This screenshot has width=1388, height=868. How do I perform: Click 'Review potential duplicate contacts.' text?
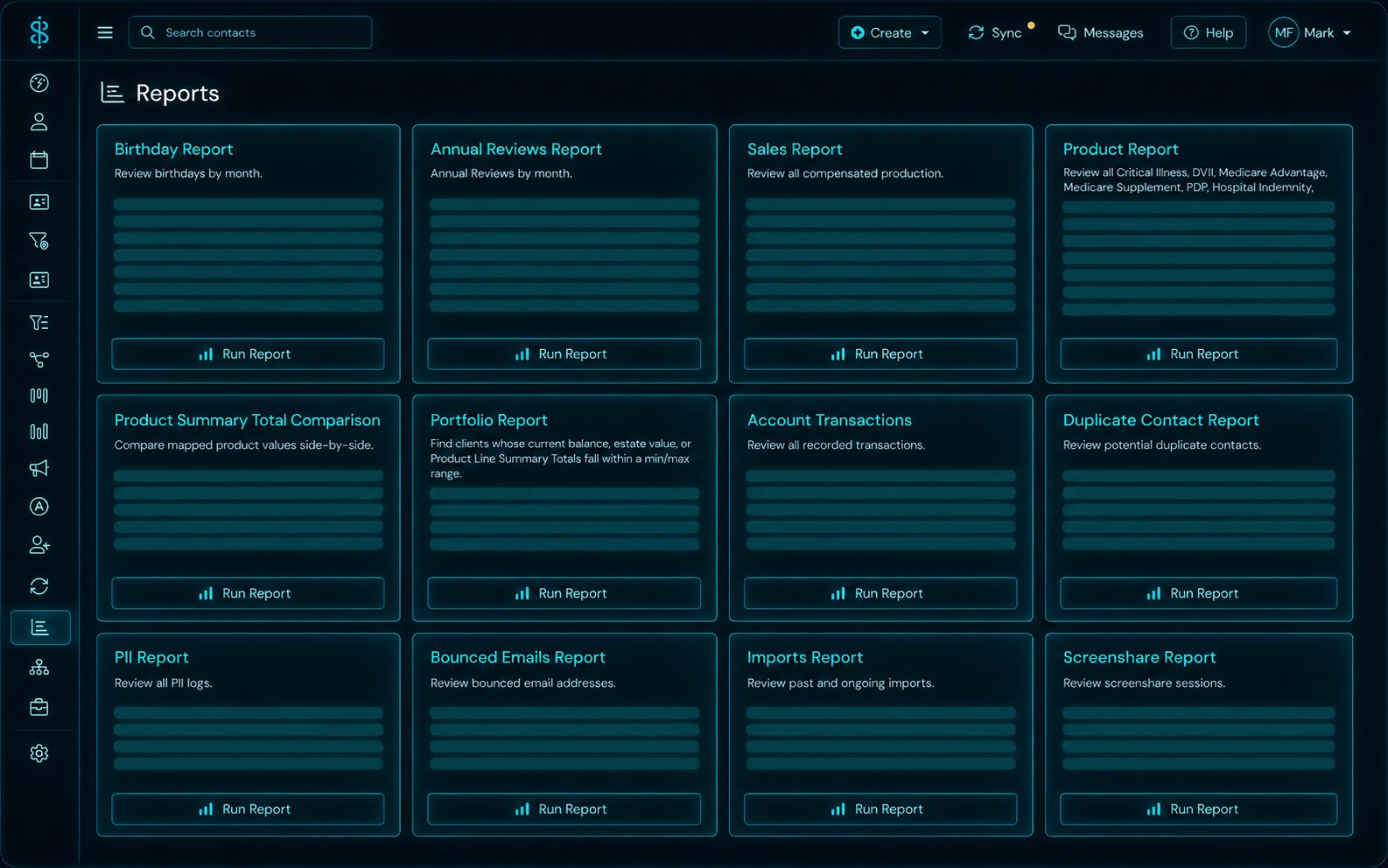(1161, 444)
